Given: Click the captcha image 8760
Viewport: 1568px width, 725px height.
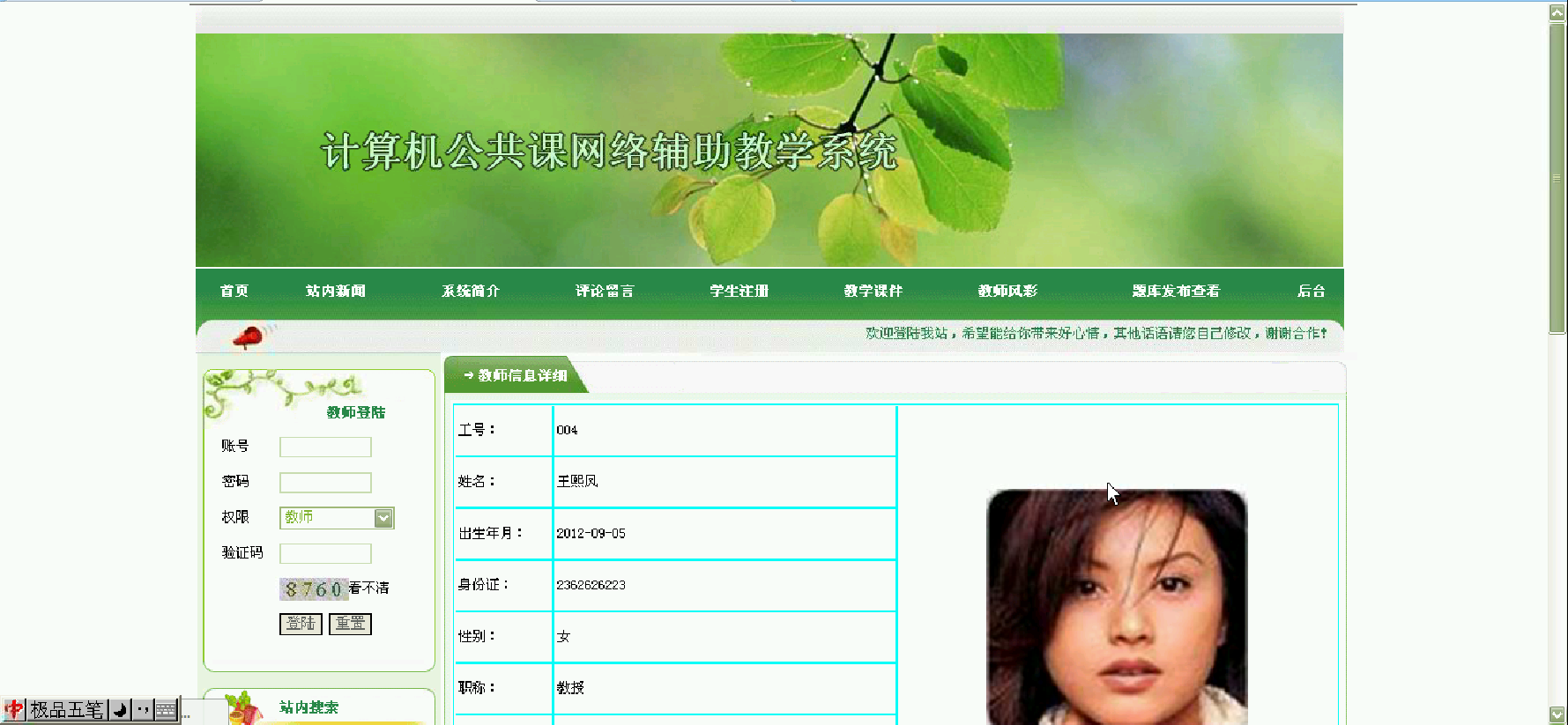Looking at the screenshot, I should pos(313,589).
